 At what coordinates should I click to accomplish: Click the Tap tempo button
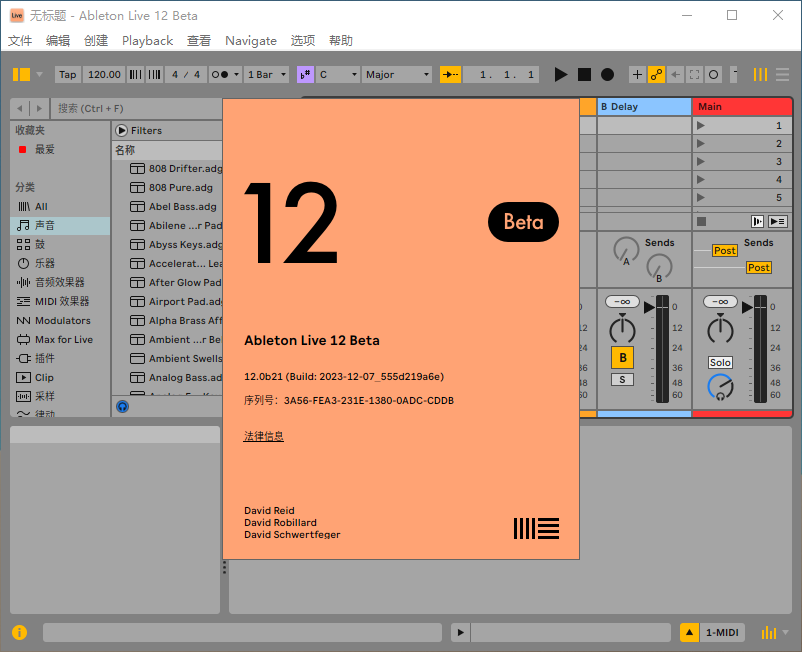coord(67,74)
